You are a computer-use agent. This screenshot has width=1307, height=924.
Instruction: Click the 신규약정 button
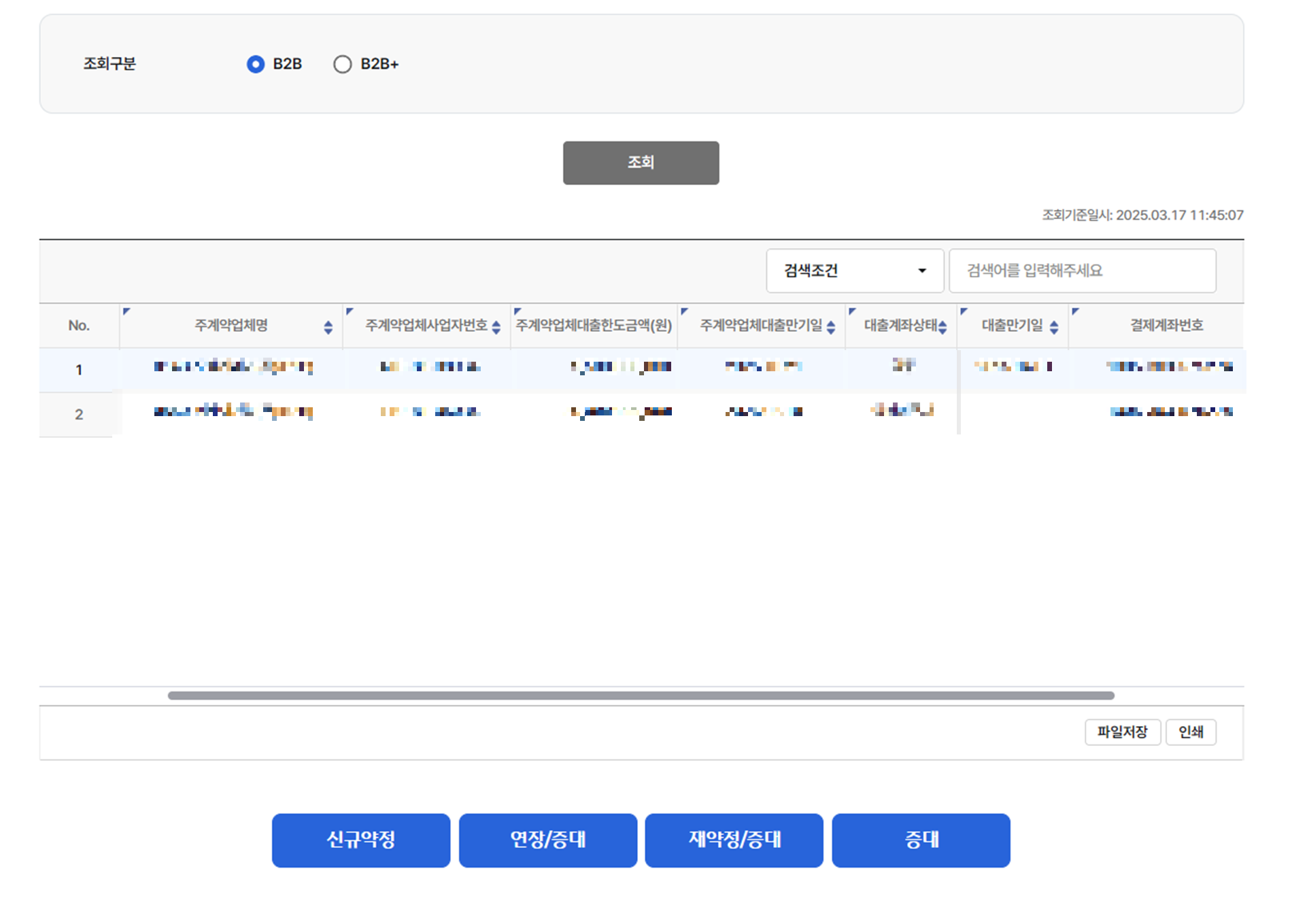coord(360,840)
